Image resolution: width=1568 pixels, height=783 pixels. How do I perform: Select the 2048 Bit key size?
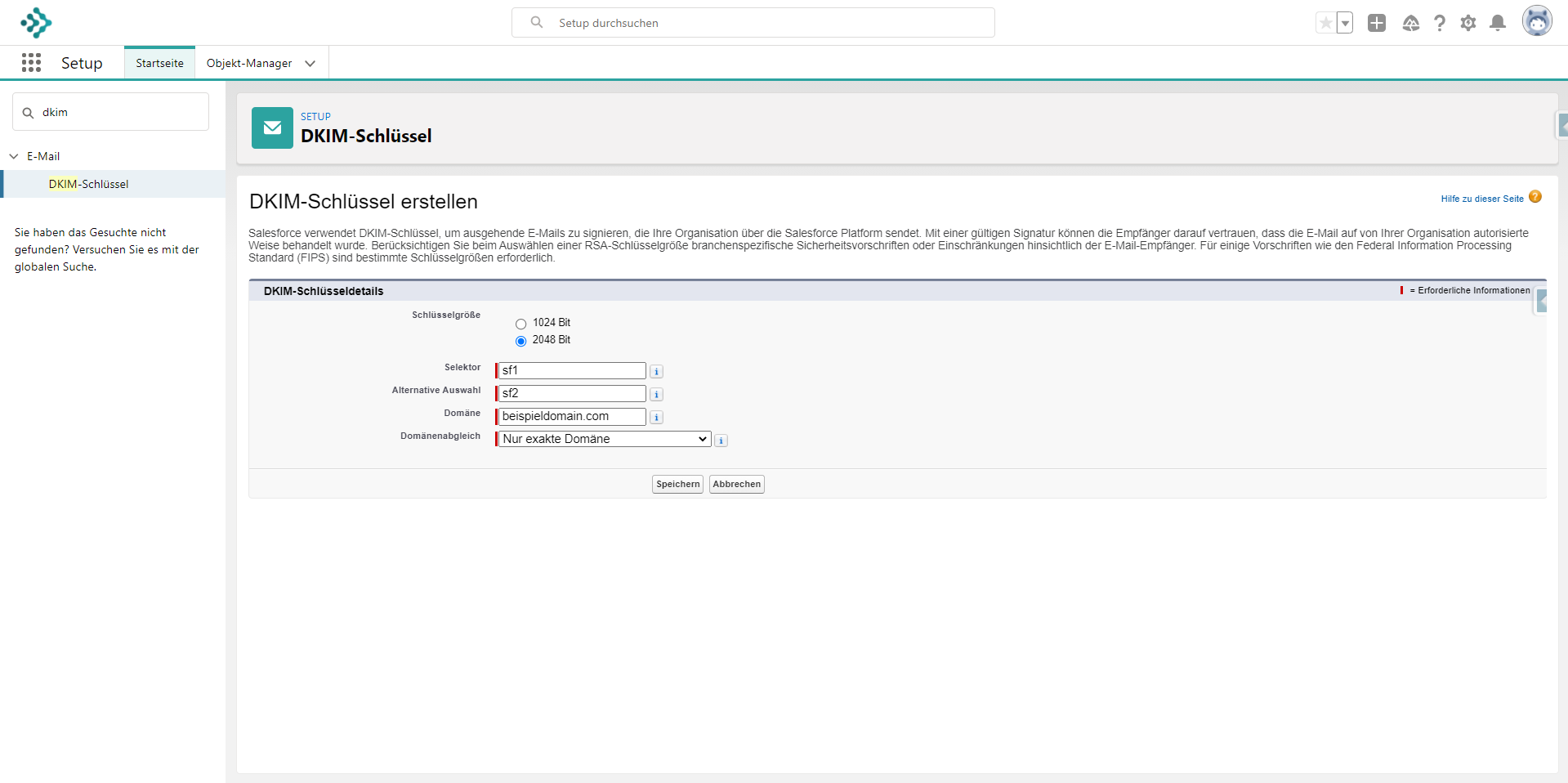pyautogui.click(x=520, y=342)
